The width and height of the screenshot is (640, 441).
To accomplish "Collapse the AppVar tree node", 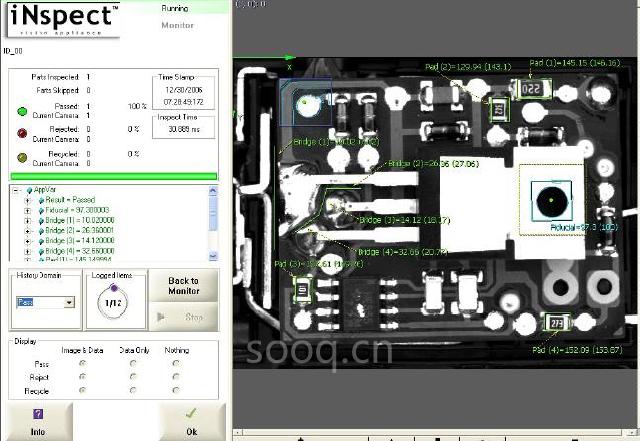I will coord(15,190).
